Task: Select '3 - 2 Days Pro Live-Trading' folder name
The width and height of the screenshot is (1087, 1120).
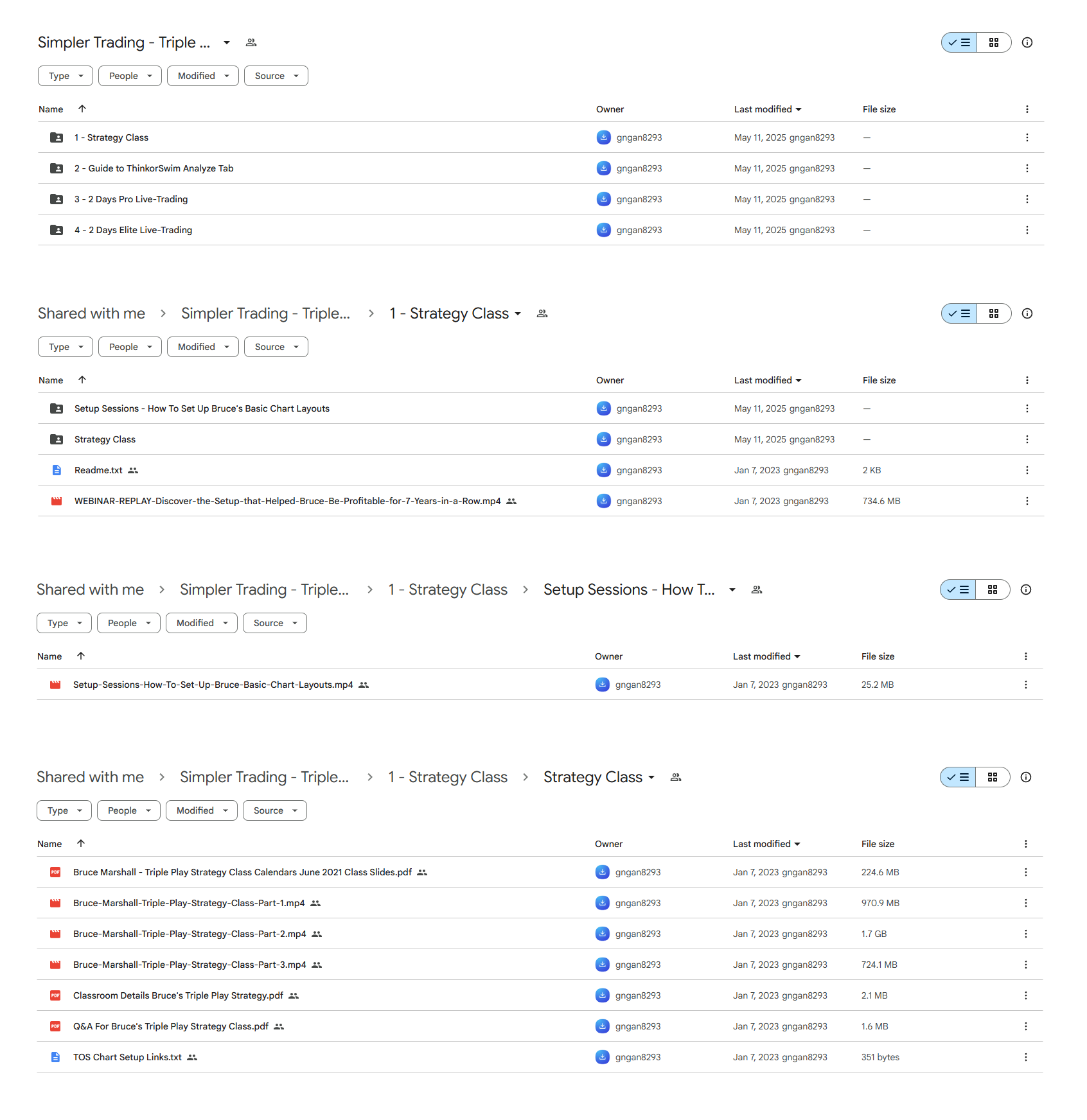Action: coord(131,199)
